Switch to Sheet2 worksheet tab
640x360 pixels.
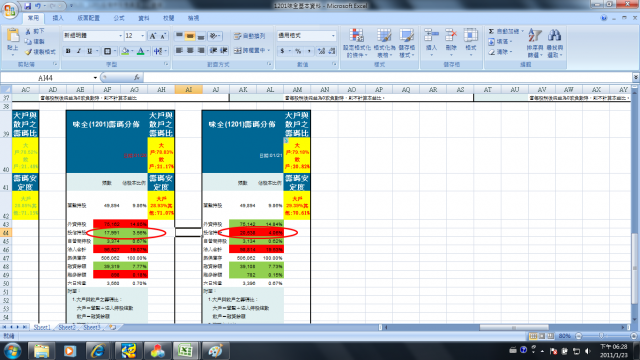[67, 327]
